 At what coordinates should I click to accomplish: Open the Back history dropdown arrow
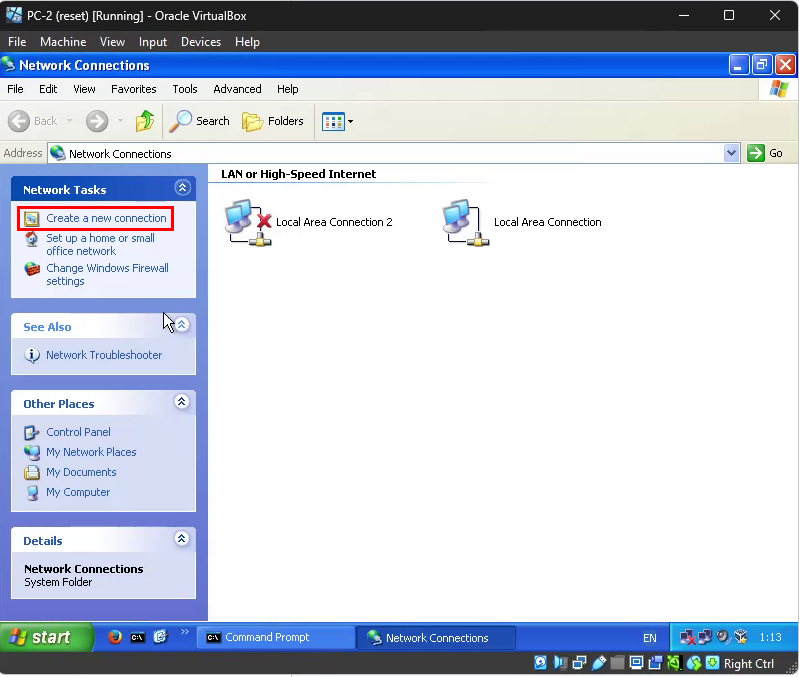click(x=69, y=121)
